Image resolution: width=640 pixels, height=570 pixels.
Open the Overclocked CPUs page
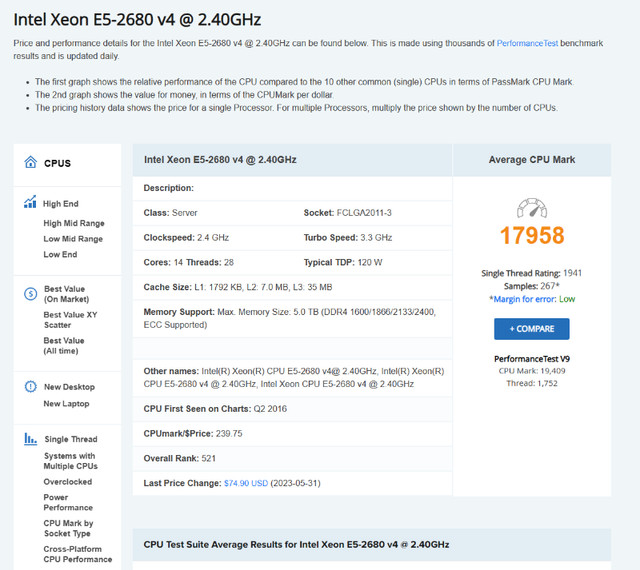click(68, 482)
